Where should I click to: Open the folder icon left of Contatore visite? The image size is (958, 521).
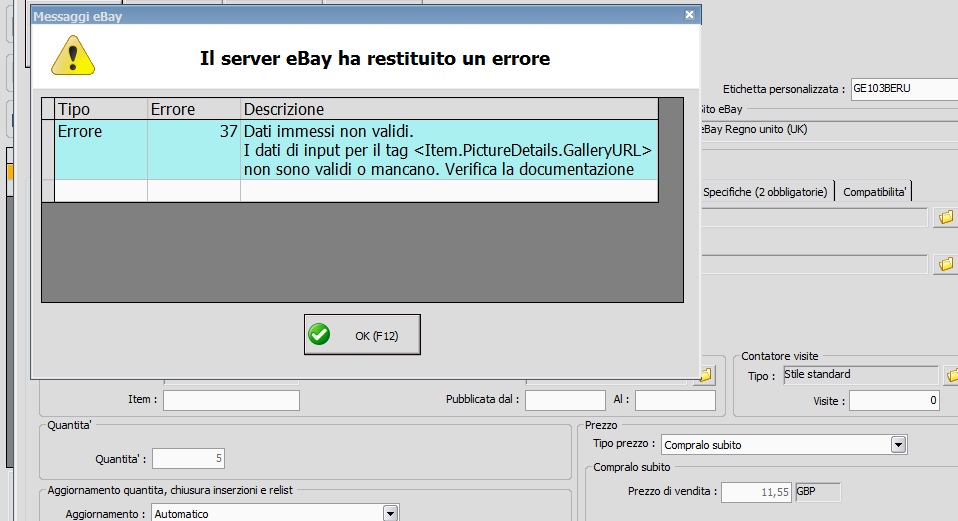click(706, 375)
